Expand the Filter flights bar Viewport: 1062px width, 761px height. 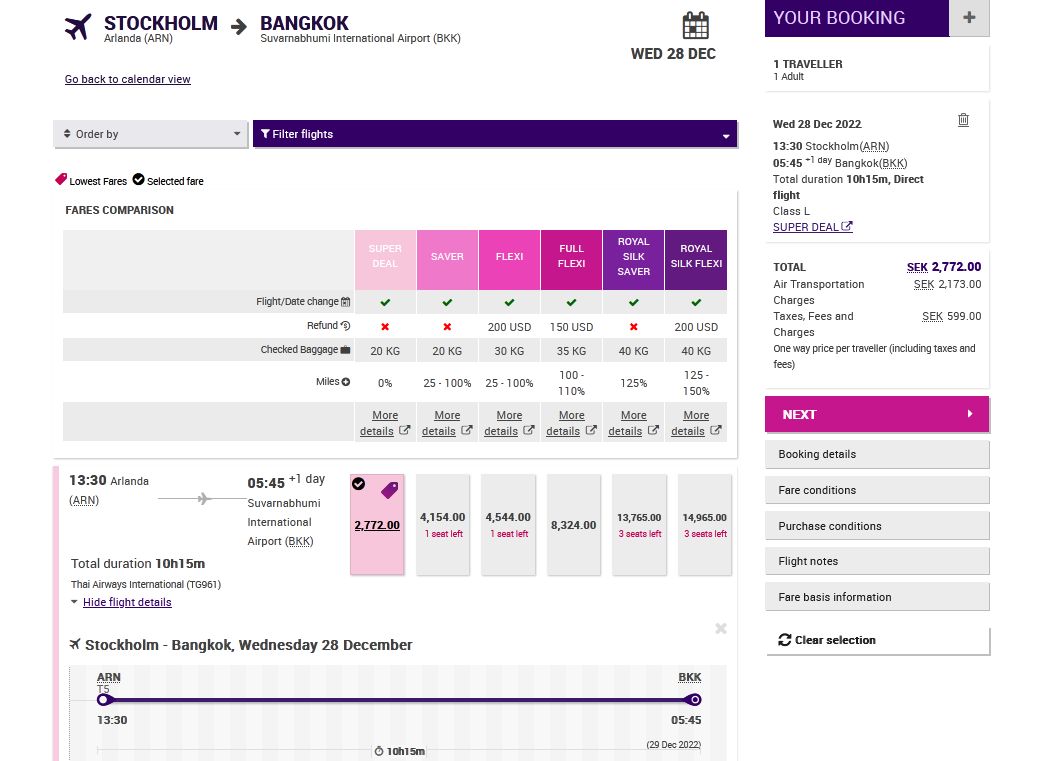(494, 134)
